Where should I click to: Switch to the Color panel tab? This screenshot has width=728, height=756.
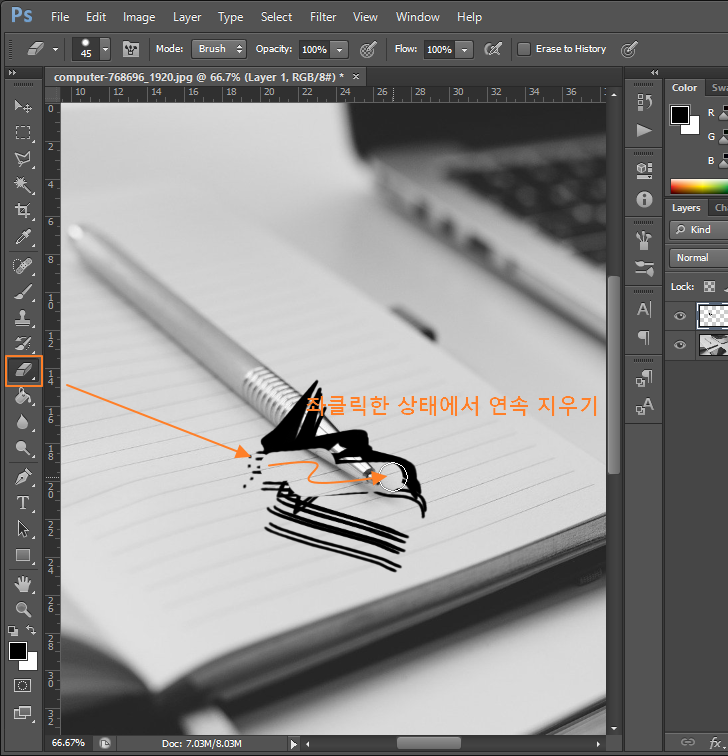[x=685, y=88]
